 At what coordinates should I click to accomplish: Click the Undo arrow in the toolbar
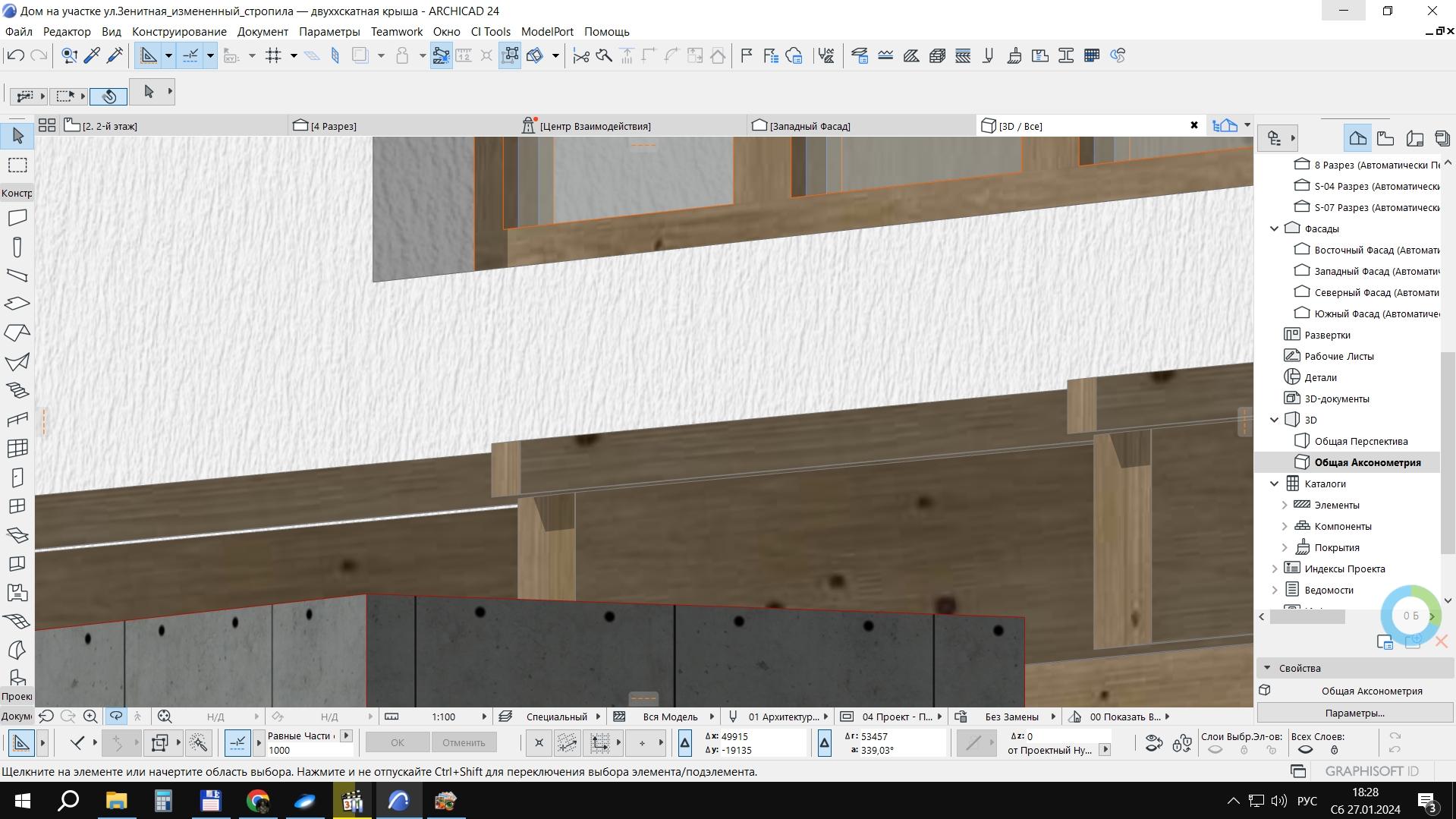15,55
